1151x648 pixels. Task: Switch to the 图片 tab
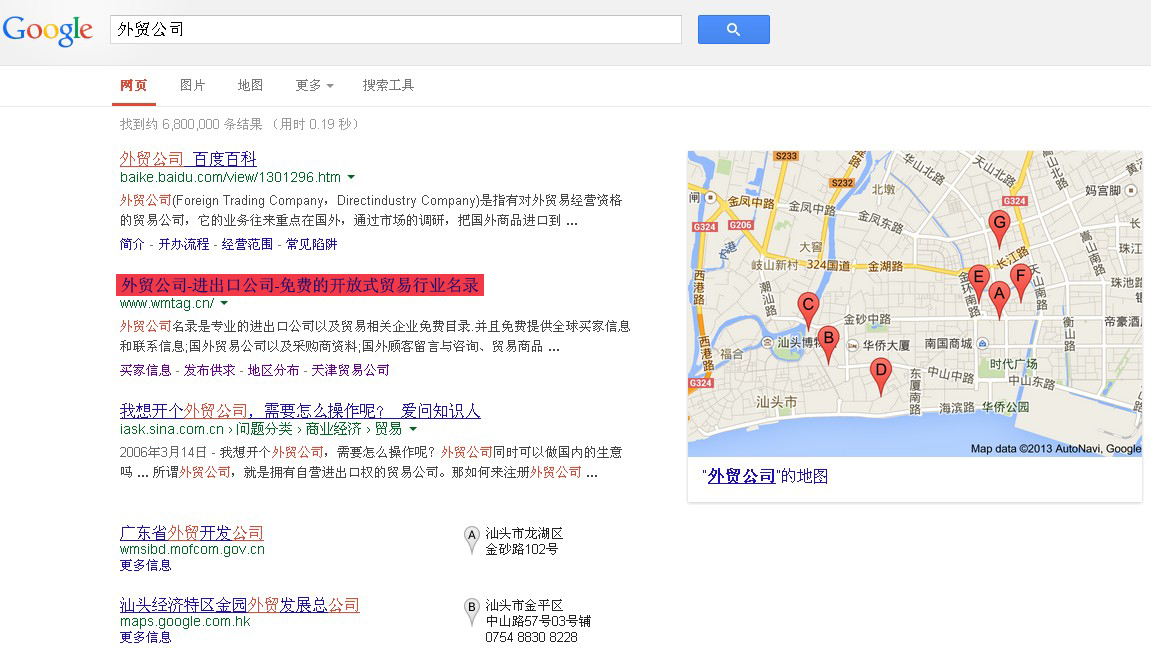[192, 86]
